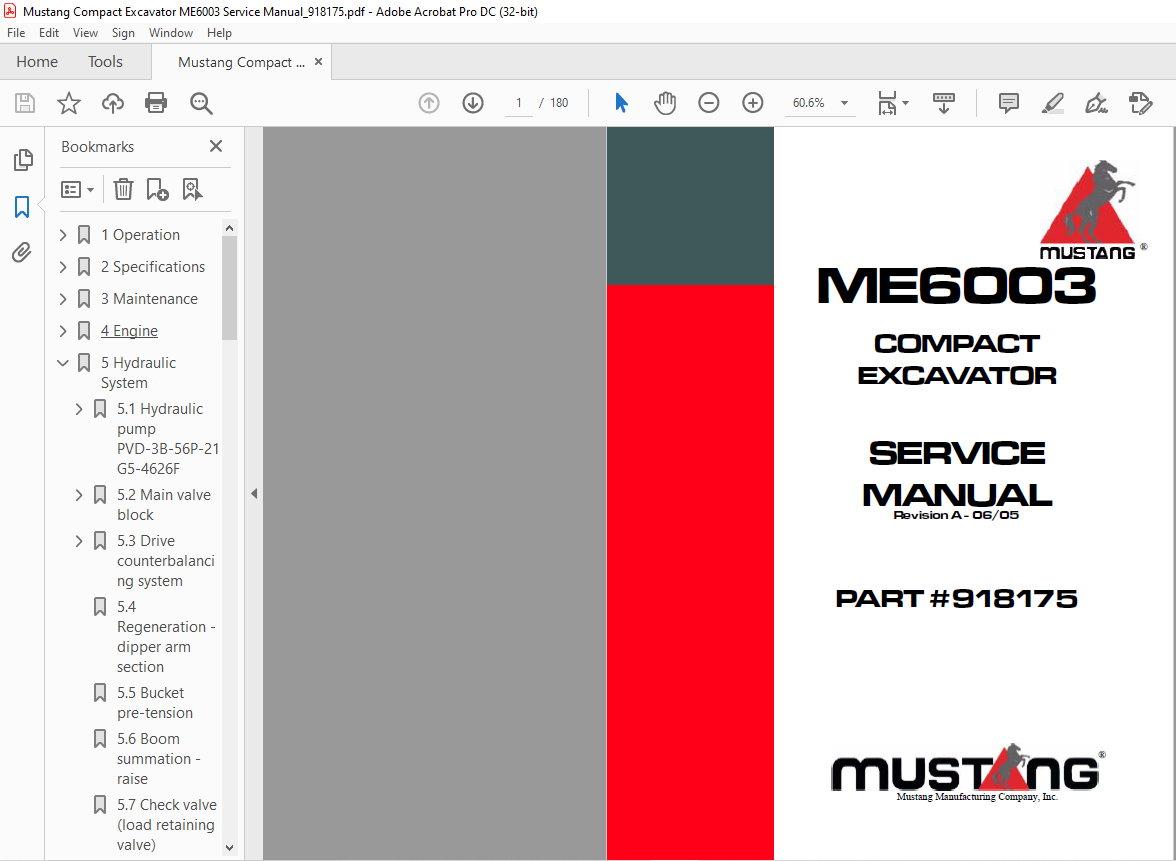Viewport: 1176px width, 861px height.
Task: Go to 5.4 Regeneration dipper arm section
Action: pos(166,637)
